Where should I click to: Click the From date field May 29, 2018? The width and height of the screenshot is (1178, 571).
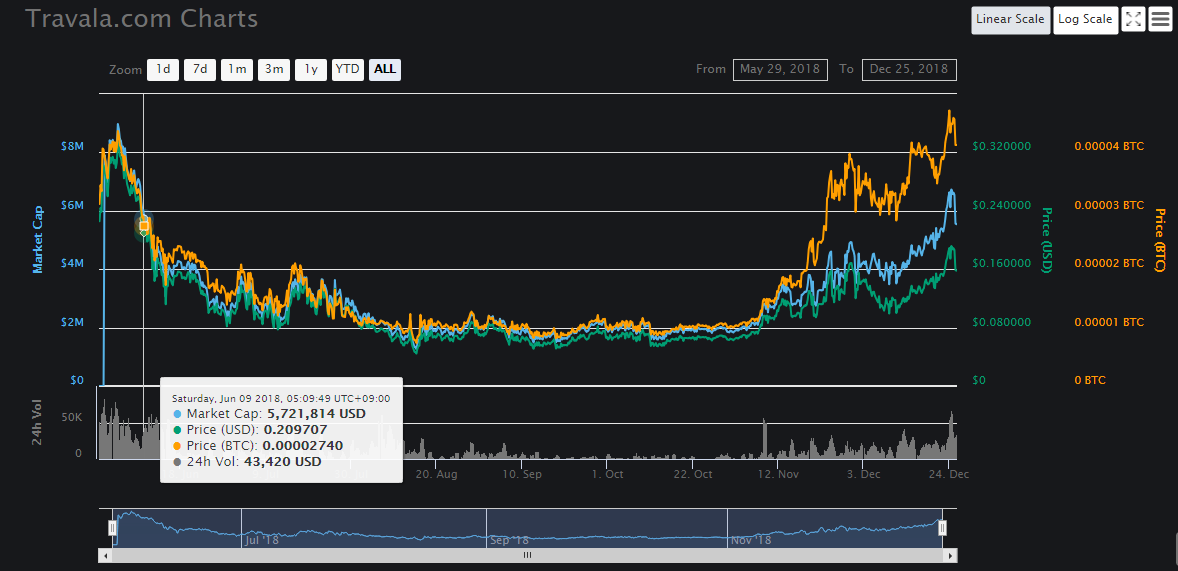780,69
